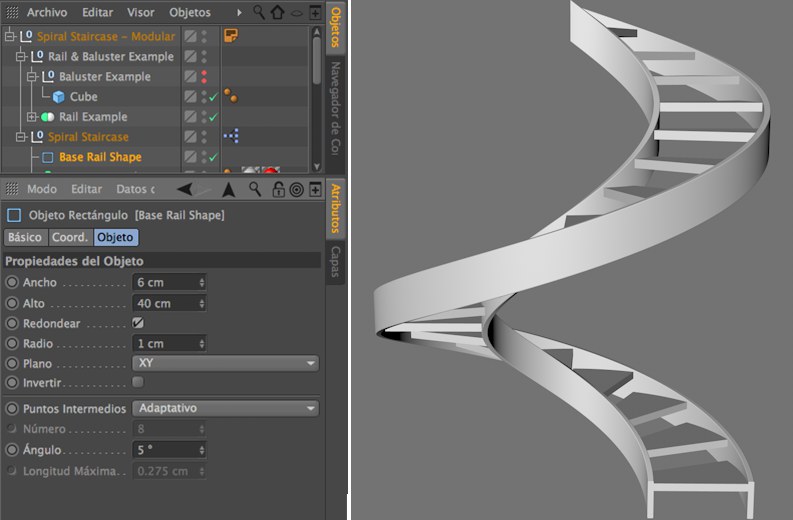Enable the Invertir checkbox
Viewport: 793px width, 520px height.
[x=138, y=381]
